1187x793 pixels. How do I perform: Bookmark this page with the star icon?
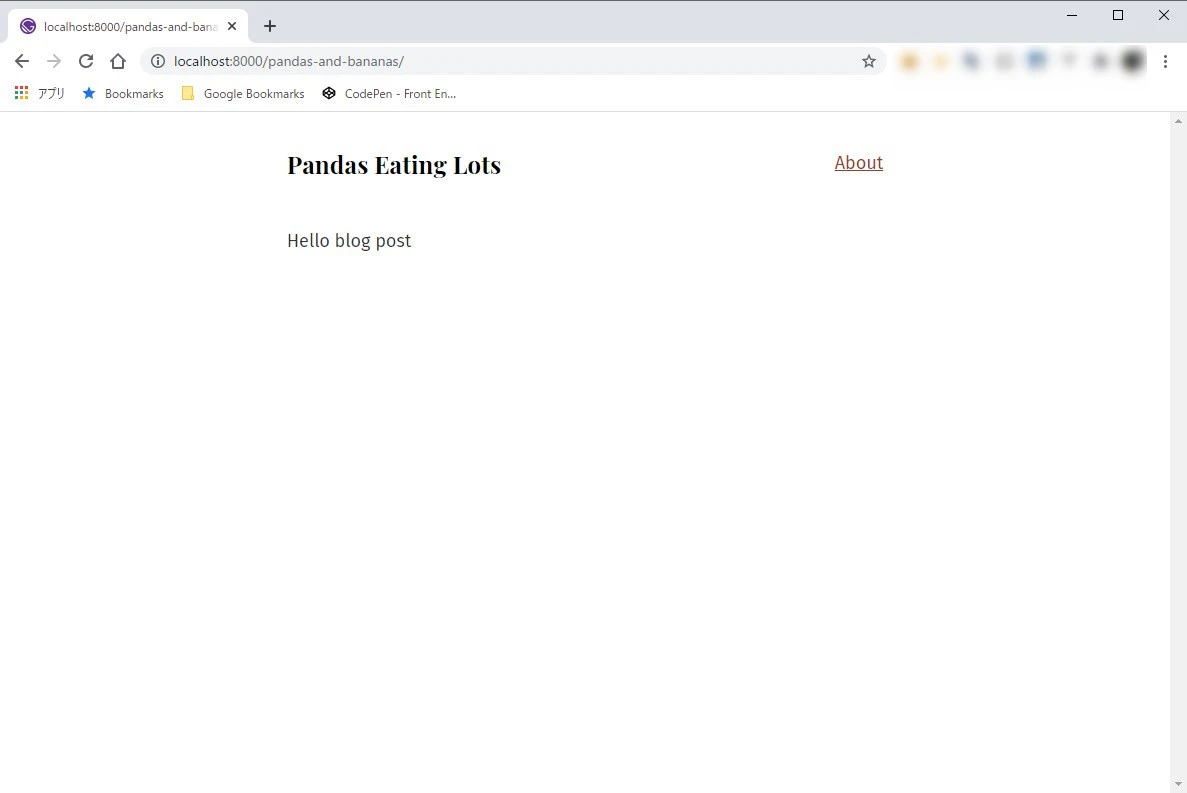point(868,61)
